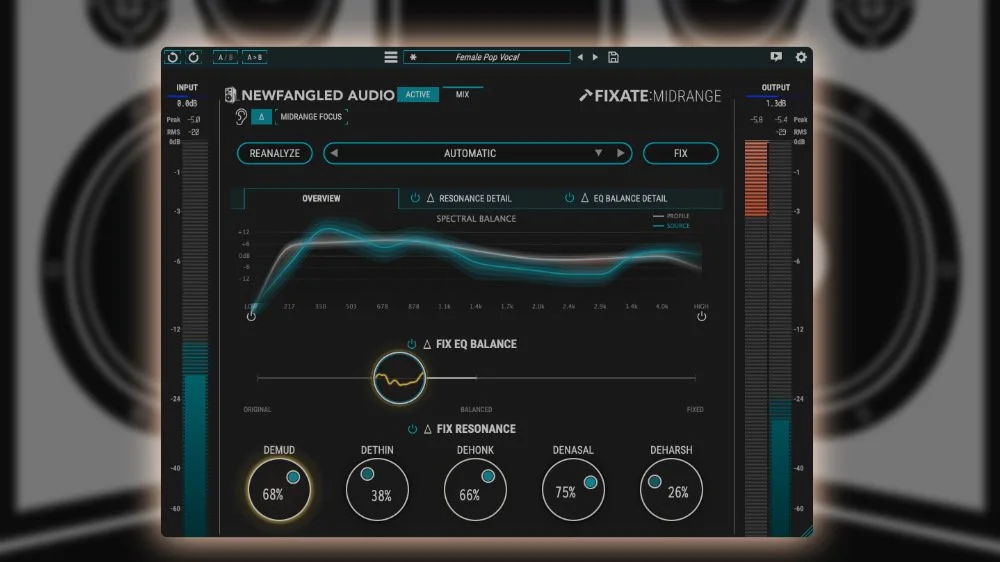Click the redo arrow icon
The width and height of the screenshot is (1000, 562).
pyautogui.click(x=193, y=57)
